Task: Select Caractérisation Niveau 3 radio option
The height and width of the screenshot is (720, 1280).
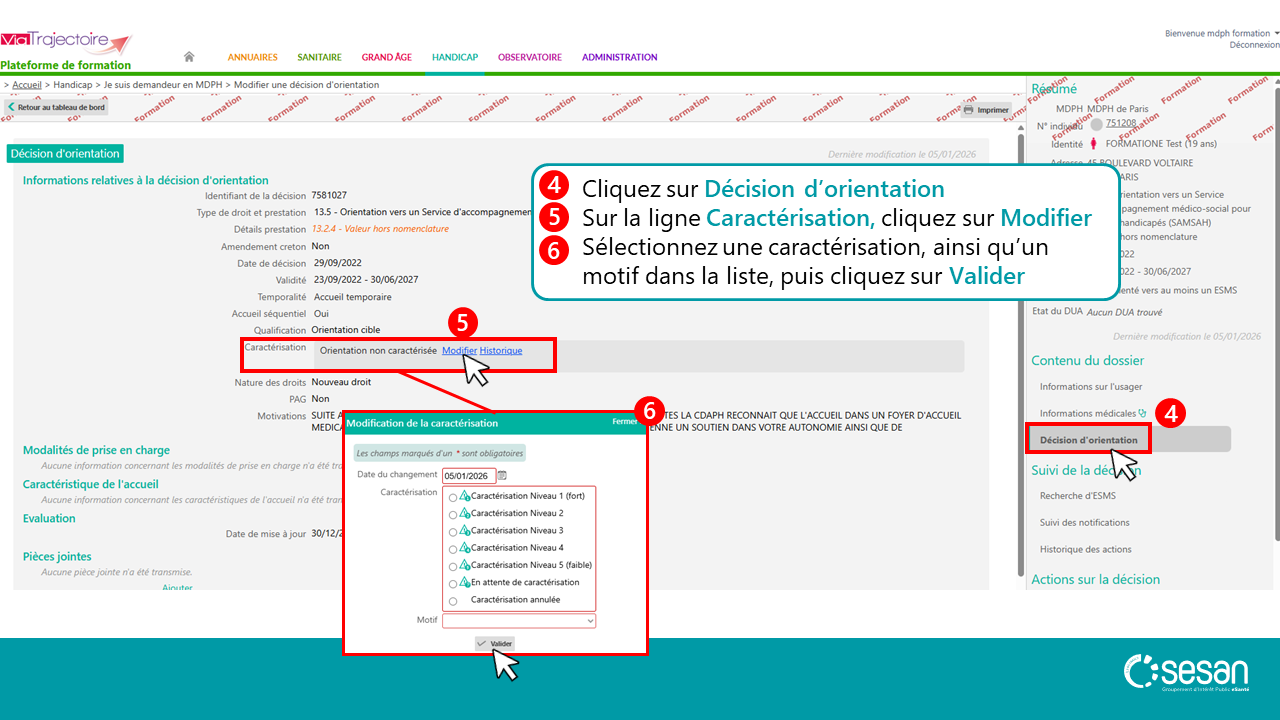Action: (453, 532)
